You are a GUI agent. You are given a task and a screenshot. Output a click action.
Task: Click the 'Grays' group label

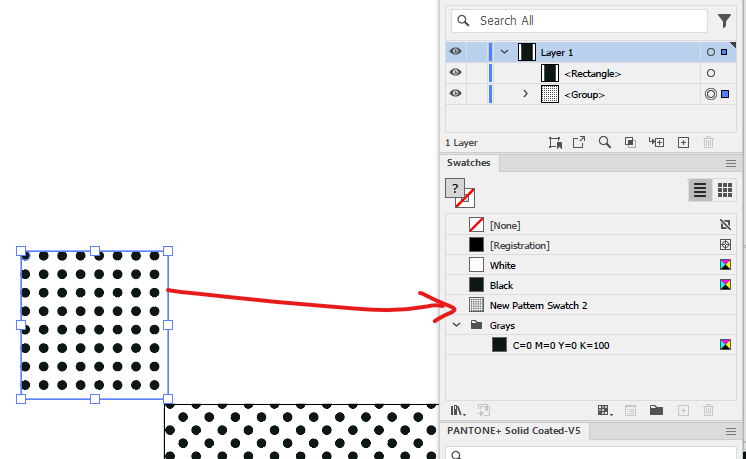pos(502,325)
